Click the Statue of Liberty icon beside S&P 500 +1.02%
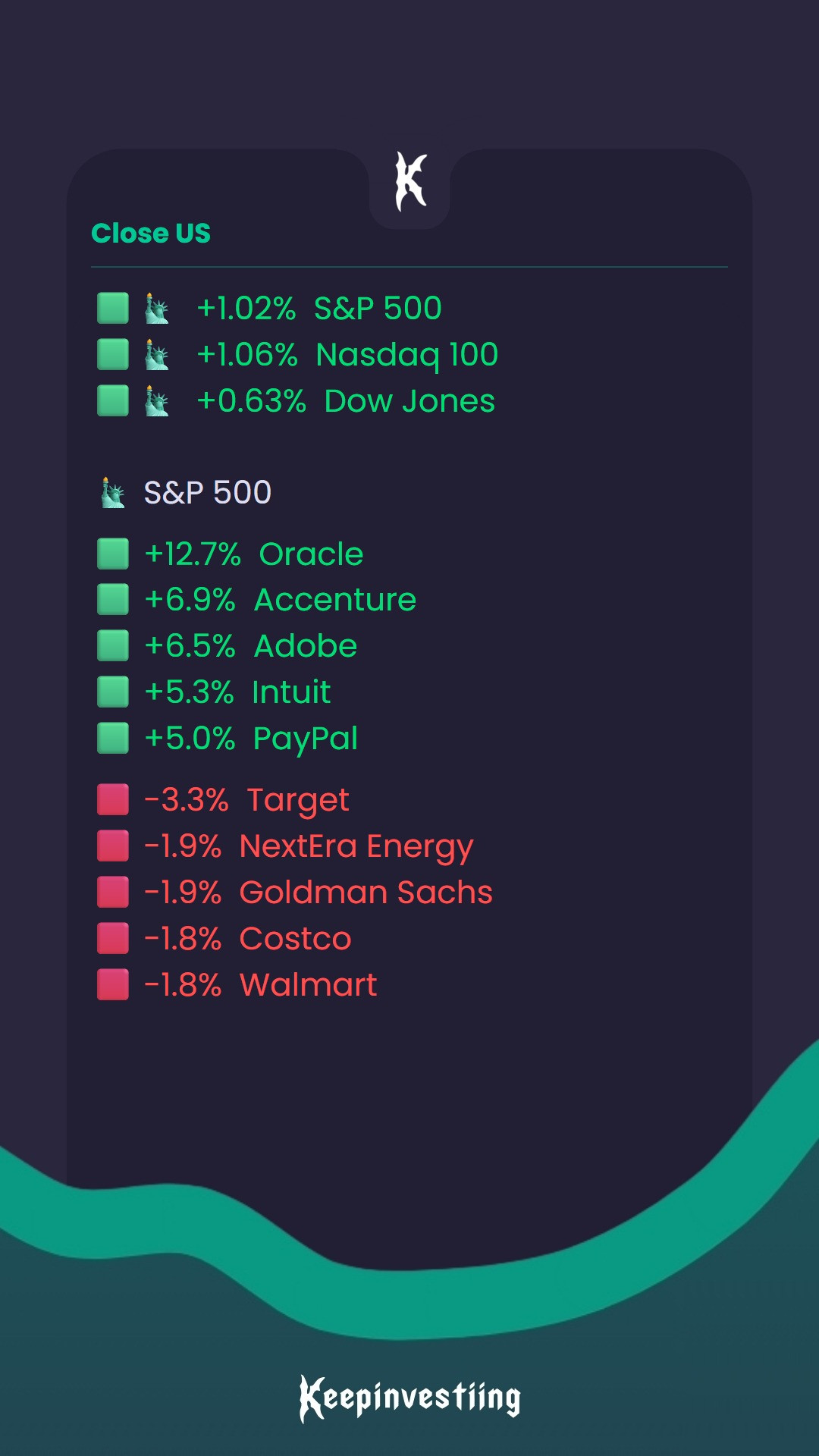The width and height of the screenshot is (819, 1456). (157, 309)
